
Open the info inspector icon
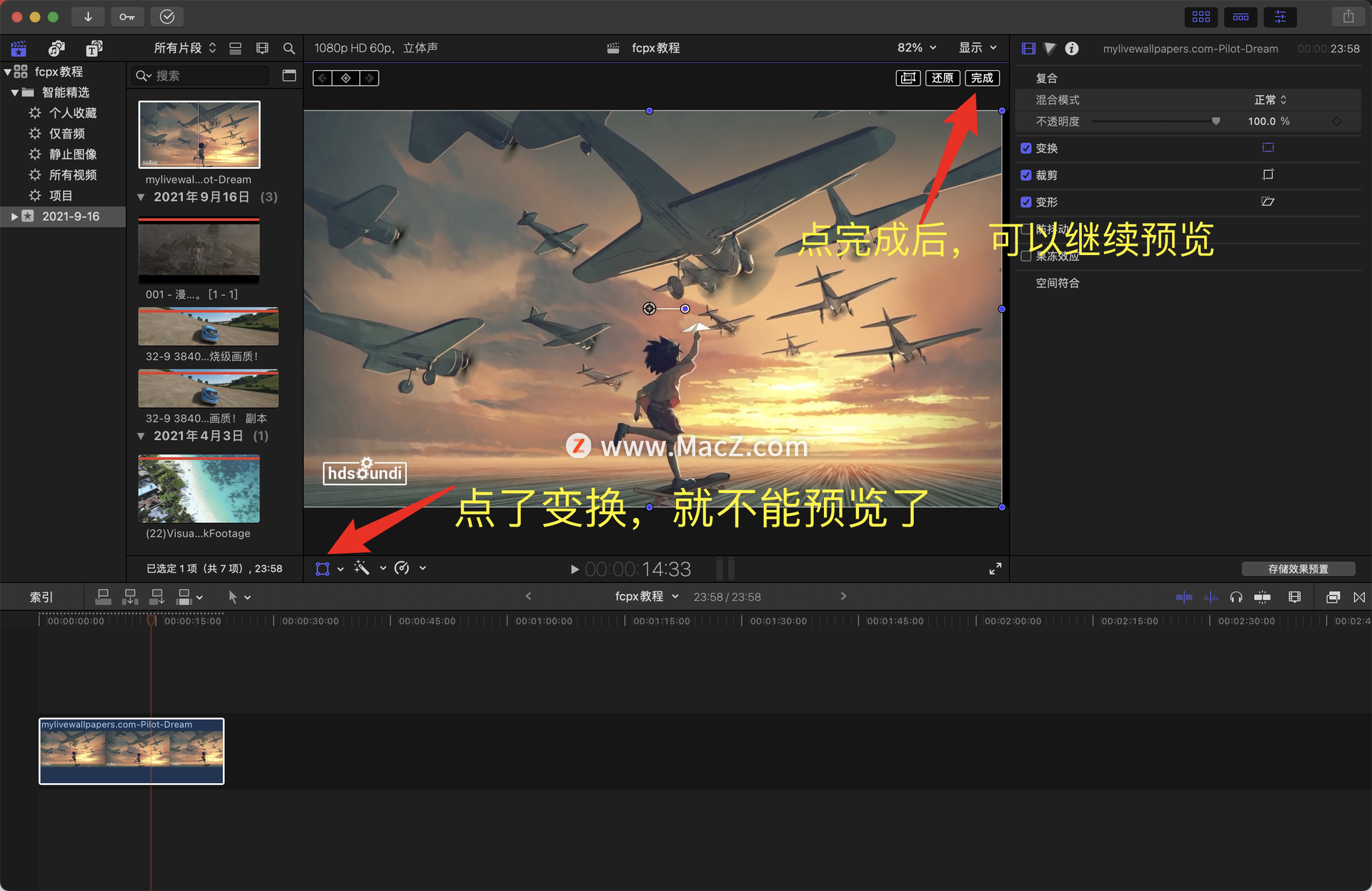1072,49
